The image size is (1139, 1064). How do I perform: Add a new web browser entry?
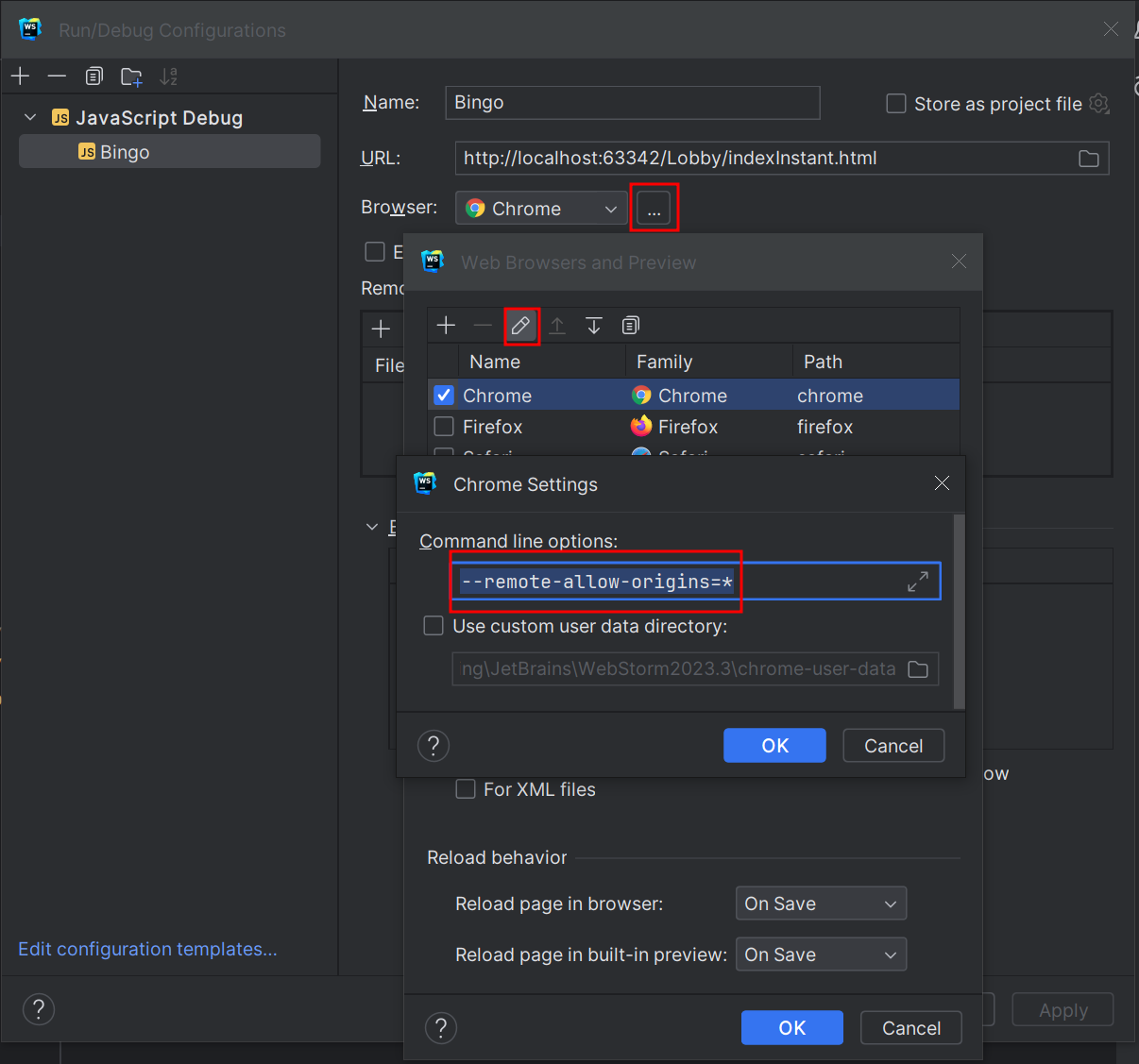[446, 326]
